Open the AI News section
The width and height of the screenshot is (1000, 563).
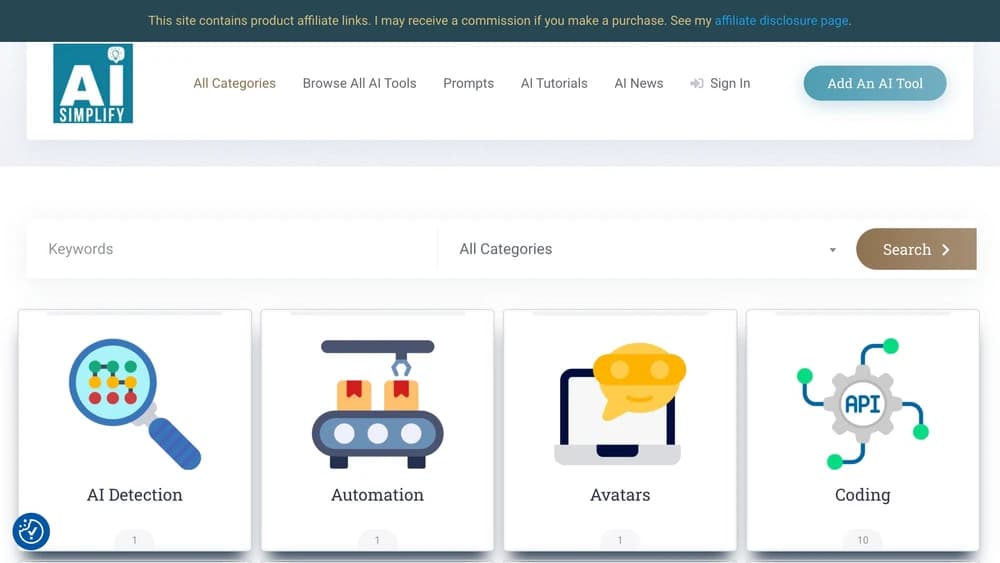click(x=639, y=84)
